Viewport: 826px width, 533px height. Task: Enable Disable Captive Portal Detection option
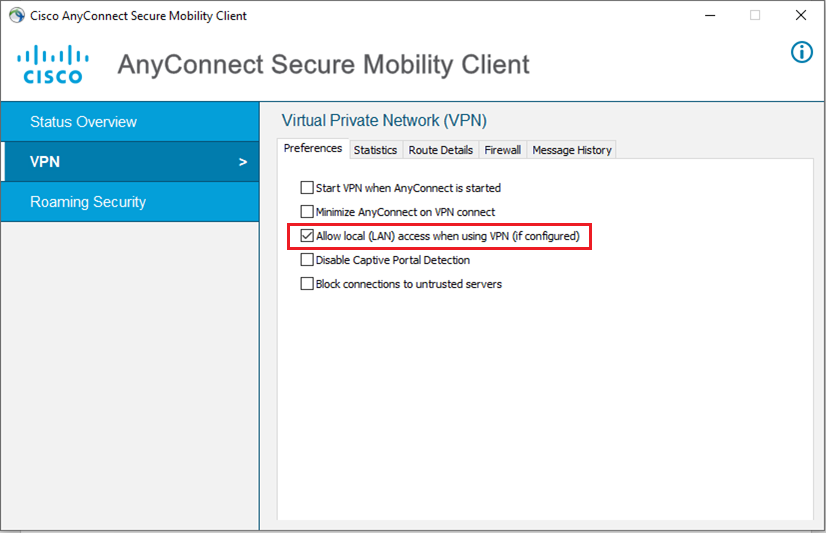[308, 260]
